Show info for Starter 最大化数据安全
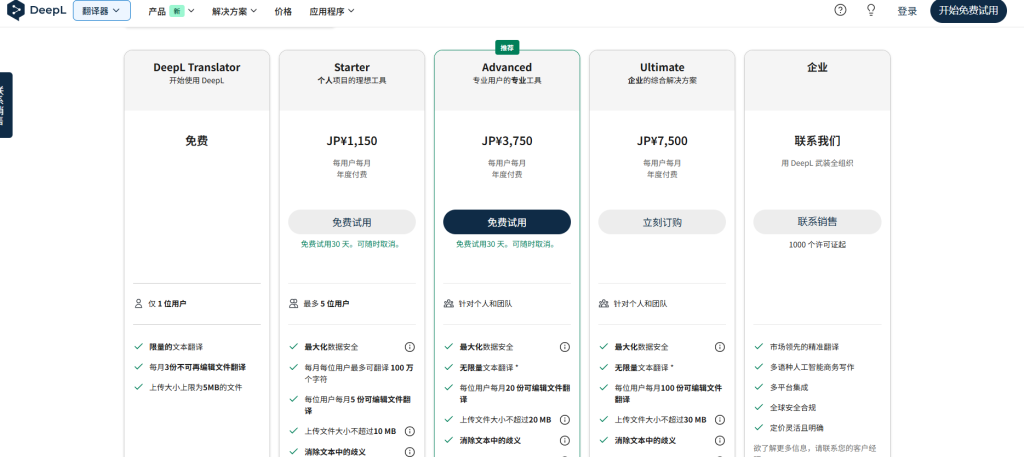The image size is (1024, 457). click(x=409, y=347)
